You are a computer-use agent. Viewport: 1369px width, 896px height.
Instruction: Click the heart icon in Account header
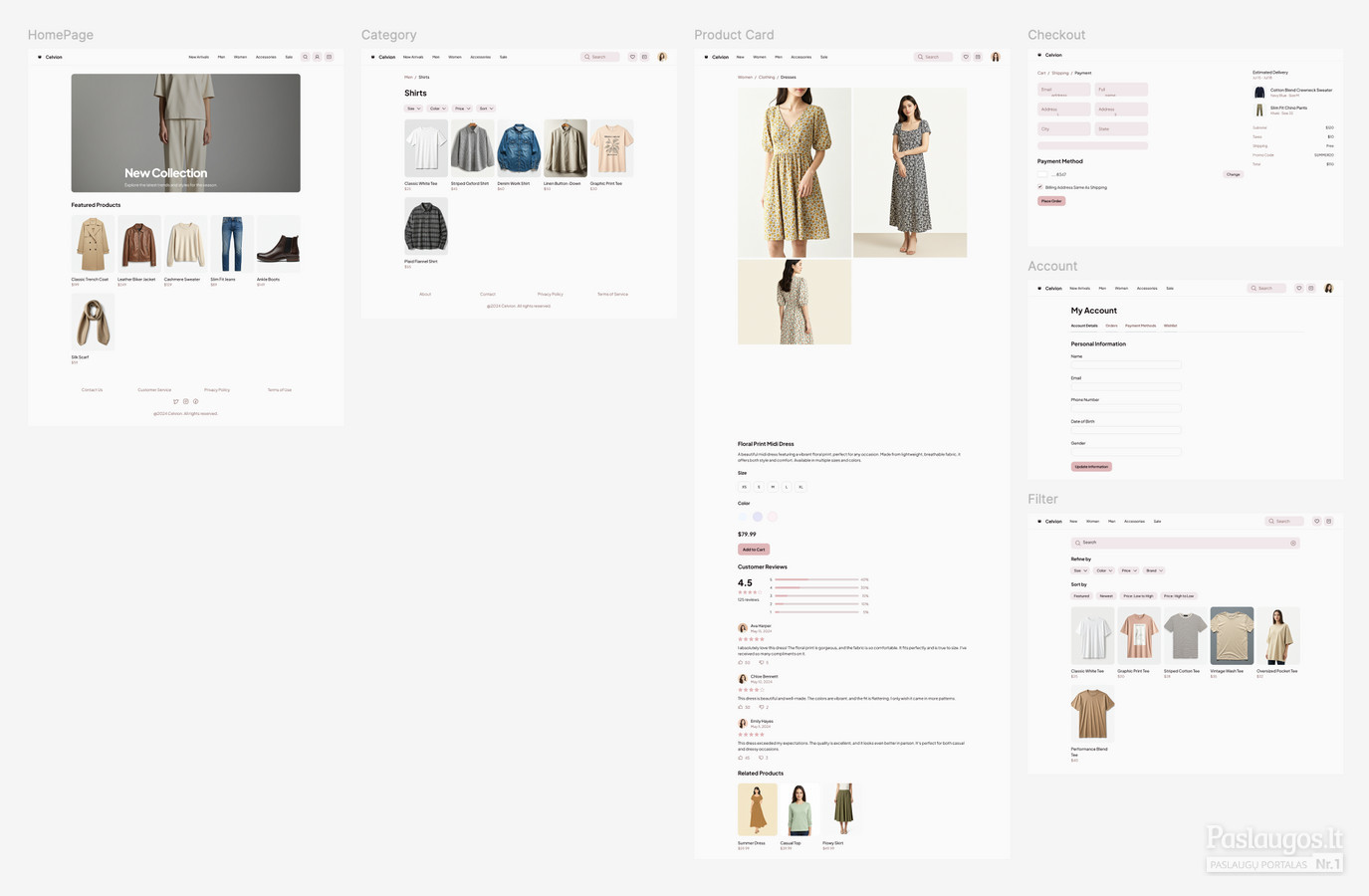point(1299,288)
